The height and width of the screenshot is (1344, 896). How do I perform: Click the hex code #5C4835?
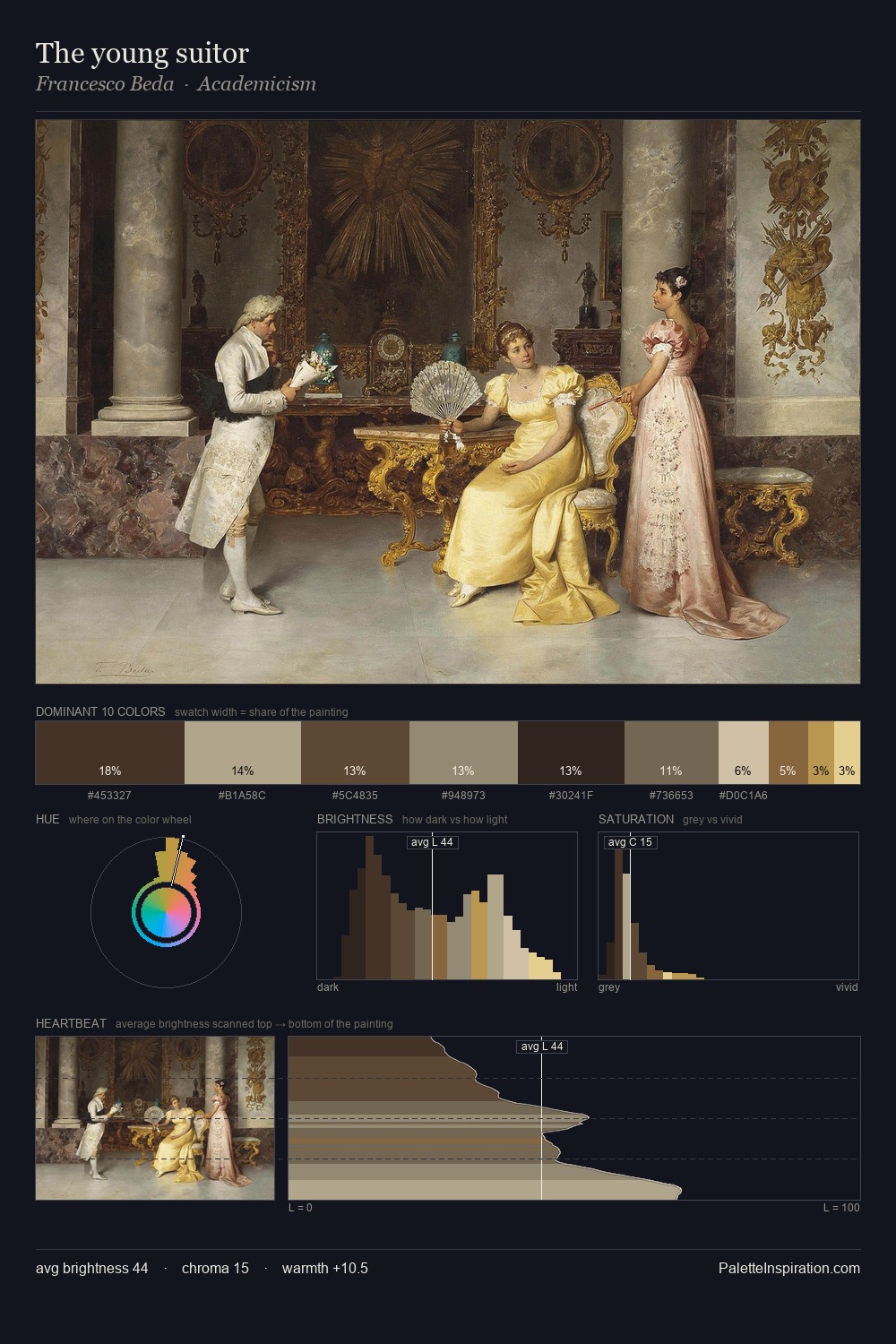[x=355, y=796]
